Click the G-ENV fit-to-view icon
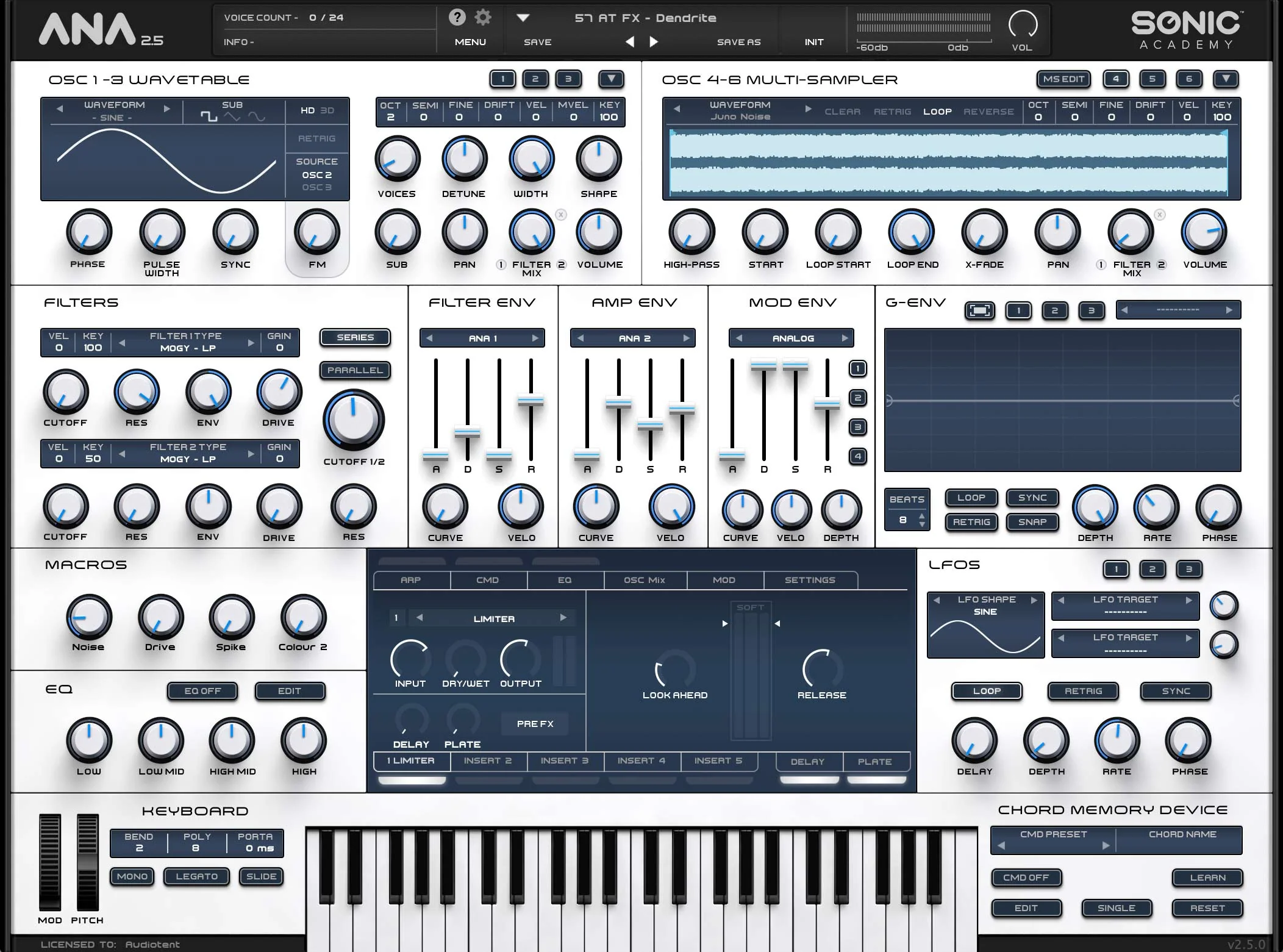The height and width of the screenshot is (952, 1283). pyautogui.click(x=979, y=310)
